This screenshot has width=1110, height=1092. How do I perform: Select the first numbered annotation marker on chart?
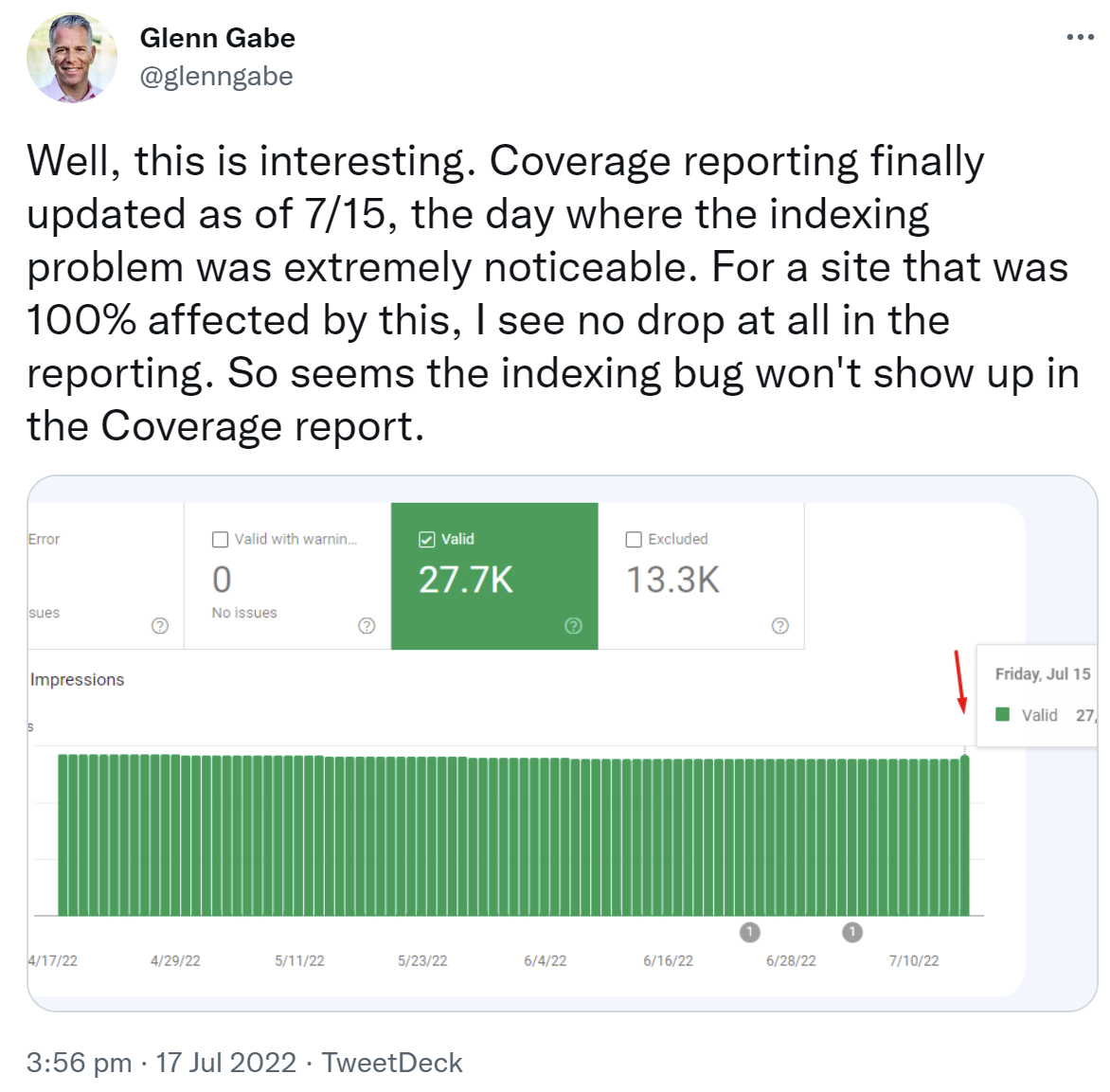pos(750,932)
